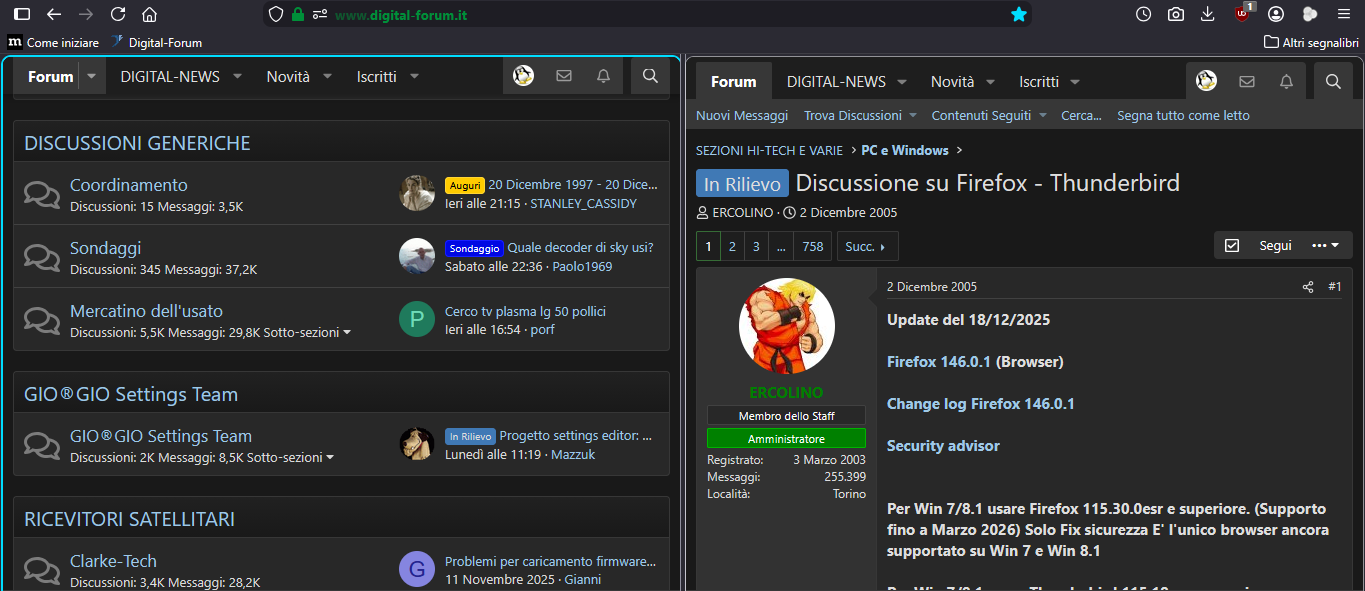
Task: Reload the page with the refresh icon
Action: pyautogui.click(x=118, y=14)
